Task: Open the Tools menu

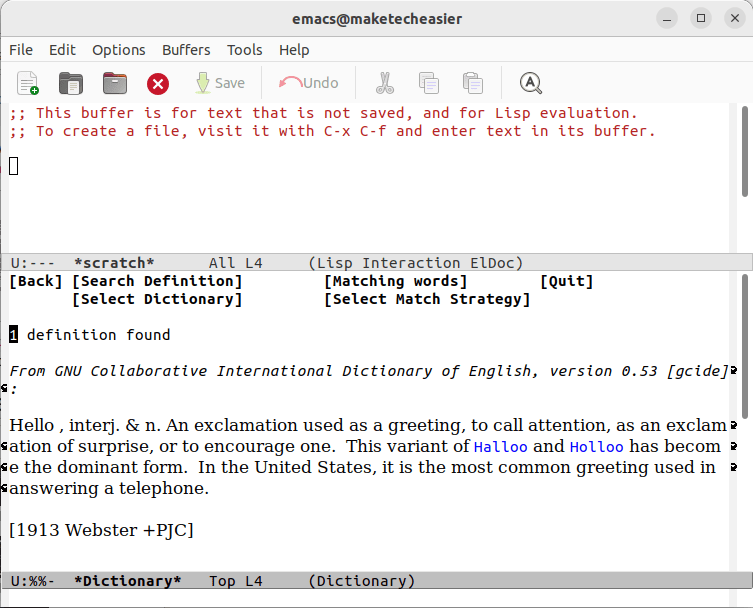Action: click(244, 50)
